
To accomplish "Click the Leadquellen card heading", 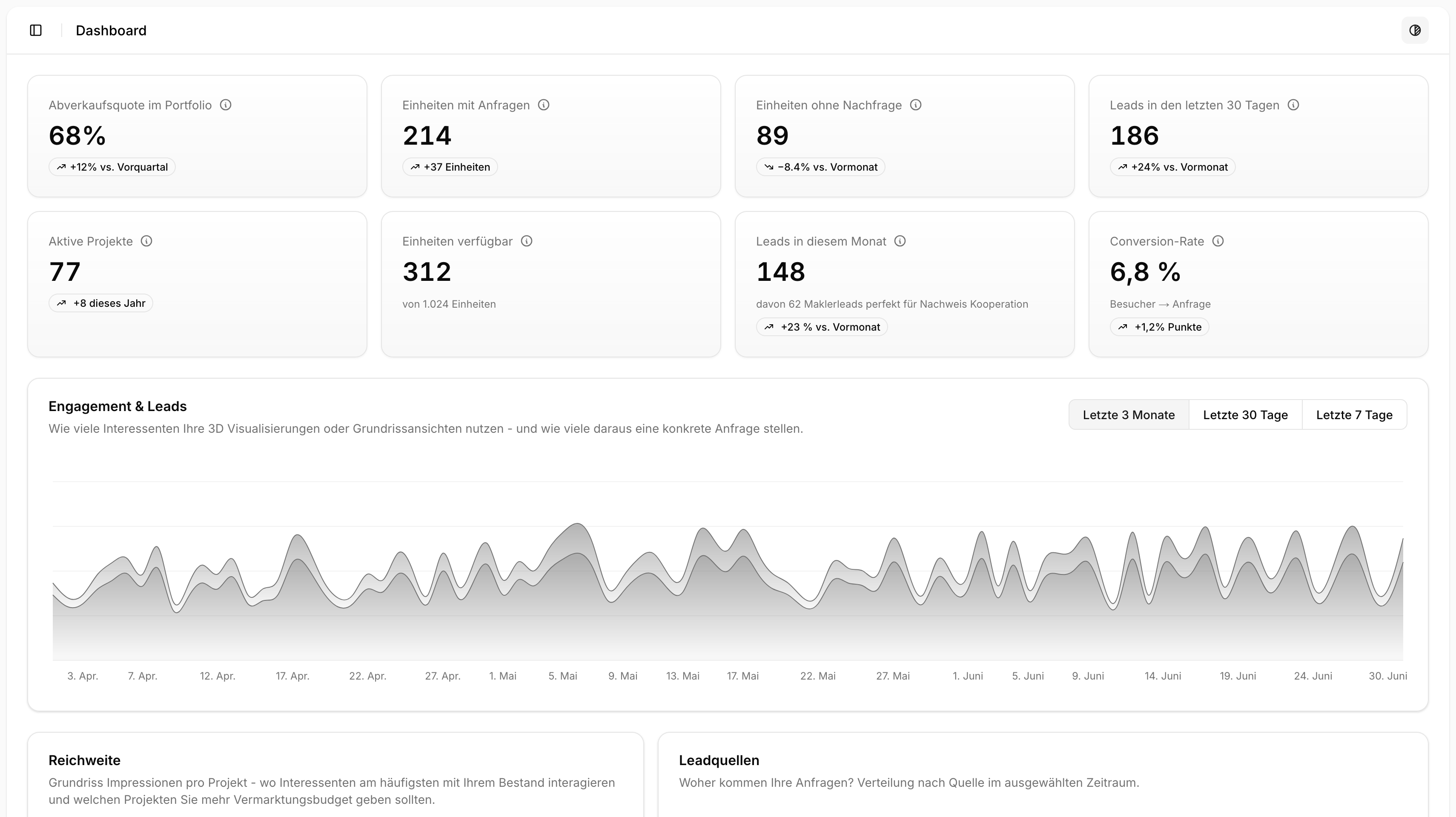I will 718,760.
